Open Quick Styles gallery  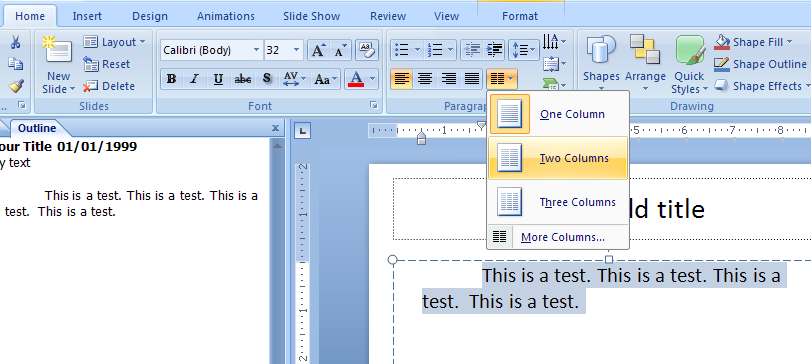689,64
